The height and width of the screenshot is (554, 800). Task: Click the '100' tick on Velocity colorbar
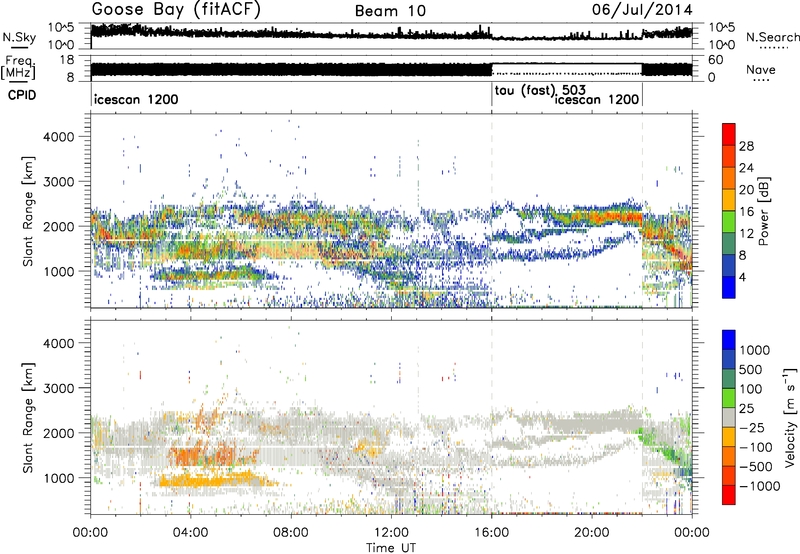(x=751, y=389)
